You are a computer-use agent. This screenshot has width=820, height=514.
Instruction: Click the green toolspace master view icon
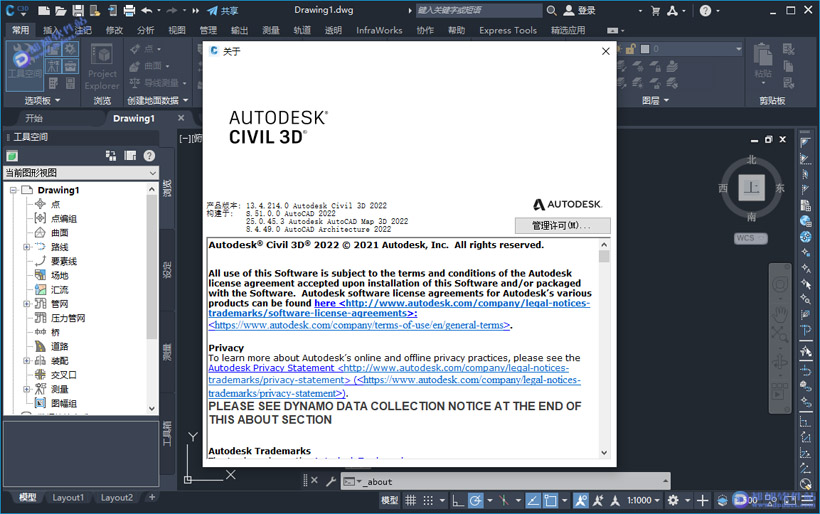point(12,156)
